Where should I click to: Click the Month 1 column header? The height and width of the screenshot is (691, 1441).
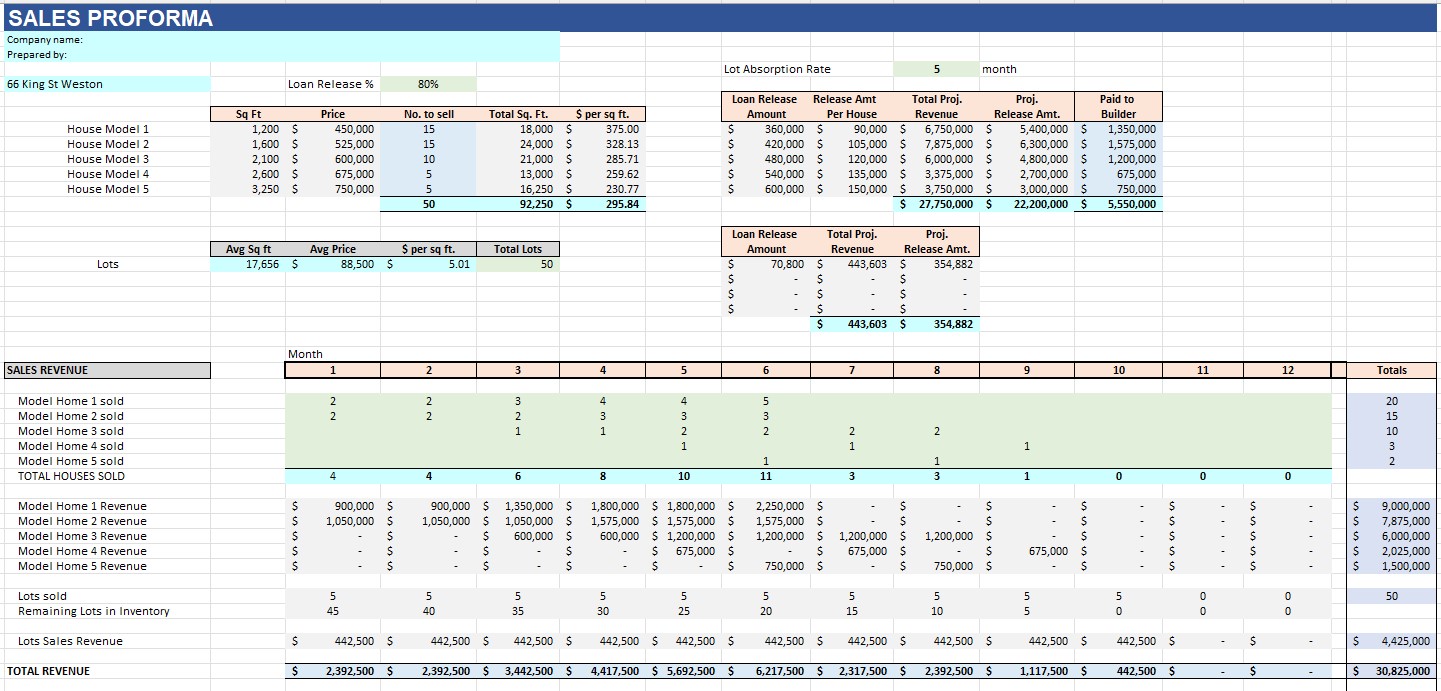coord(333,370)
